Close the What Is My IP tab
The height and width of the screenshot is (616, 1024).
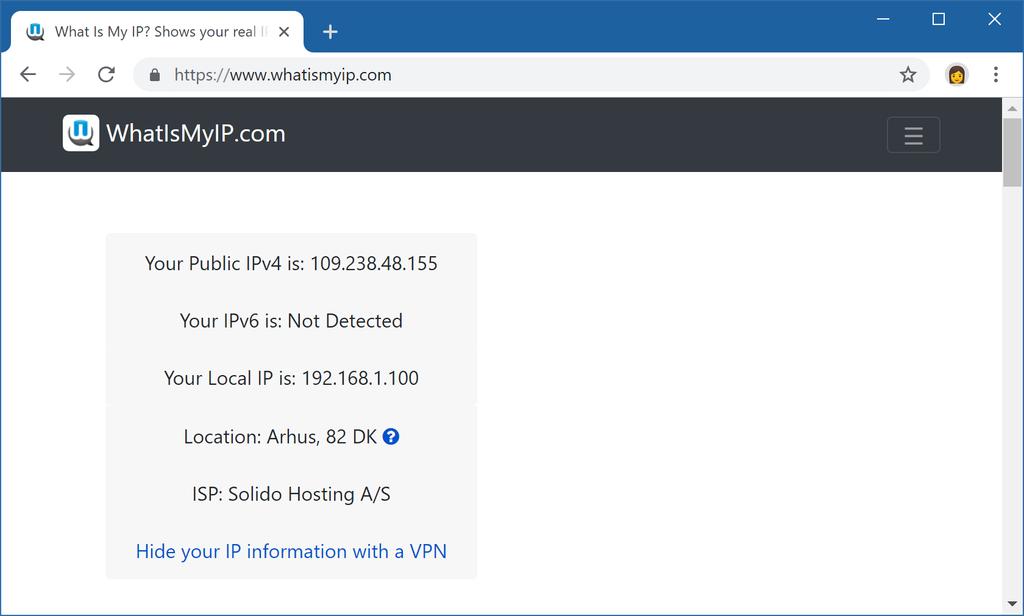[x=284, y=31]
